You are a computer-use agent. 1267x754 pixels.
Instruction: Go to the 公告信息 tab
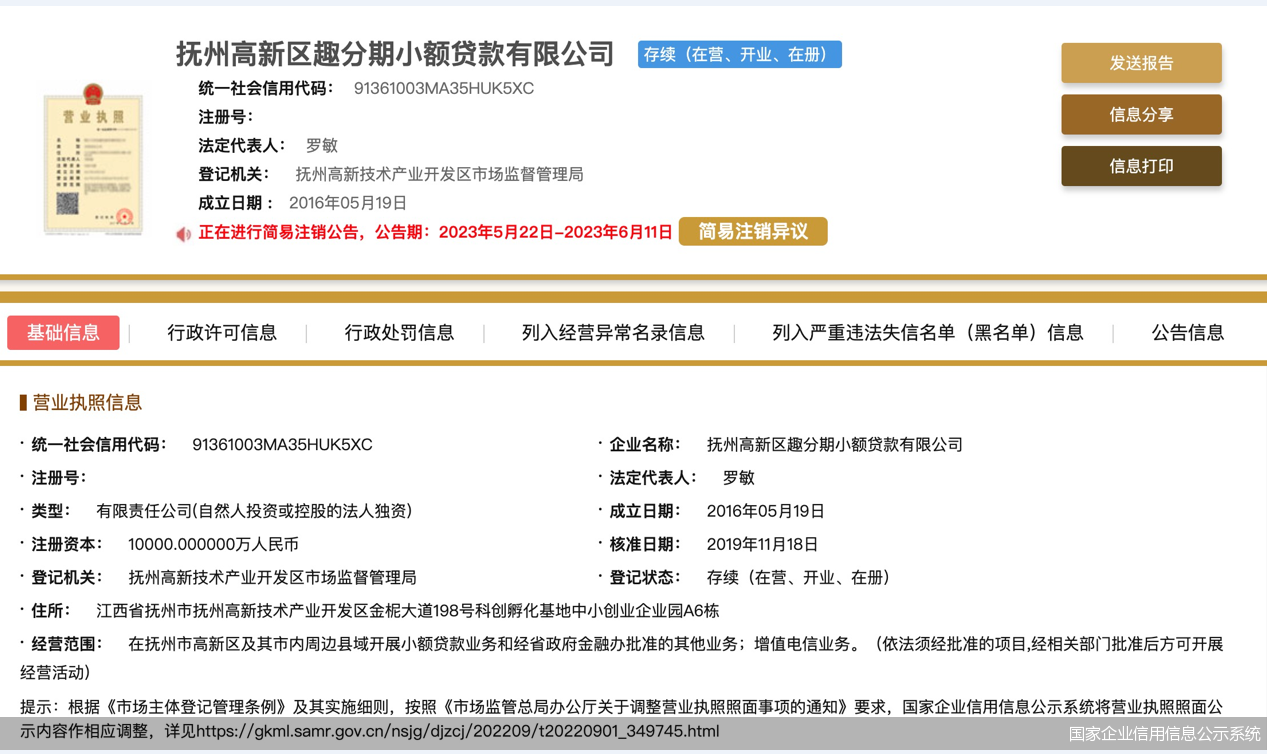pyautogui.click(x=1187, y=333)
